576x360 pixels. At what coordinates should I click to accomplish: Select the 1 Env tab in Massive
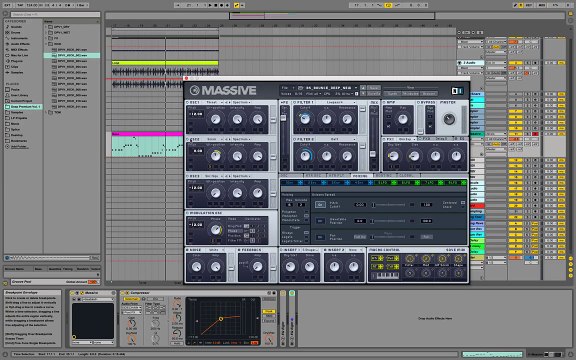click(292, 182)
